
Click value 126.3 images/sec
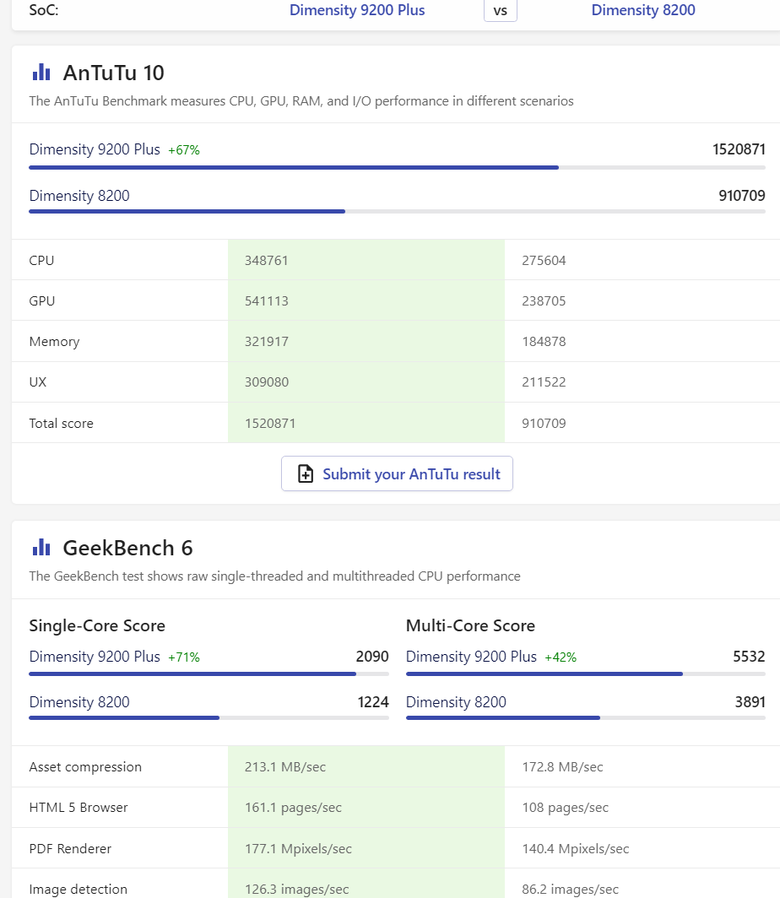pyautogui.click(x=297, y=889)
